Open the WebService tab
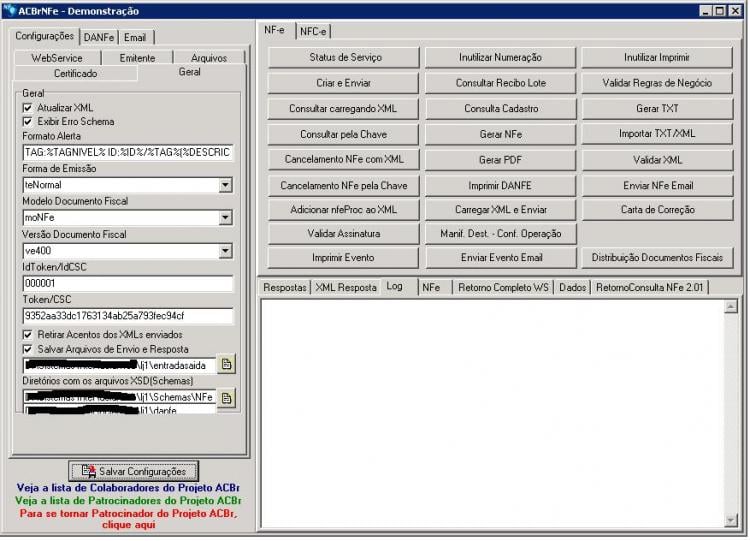Image resolution: width=750 pixels, height=541 pixels. (x=57, y=58)
